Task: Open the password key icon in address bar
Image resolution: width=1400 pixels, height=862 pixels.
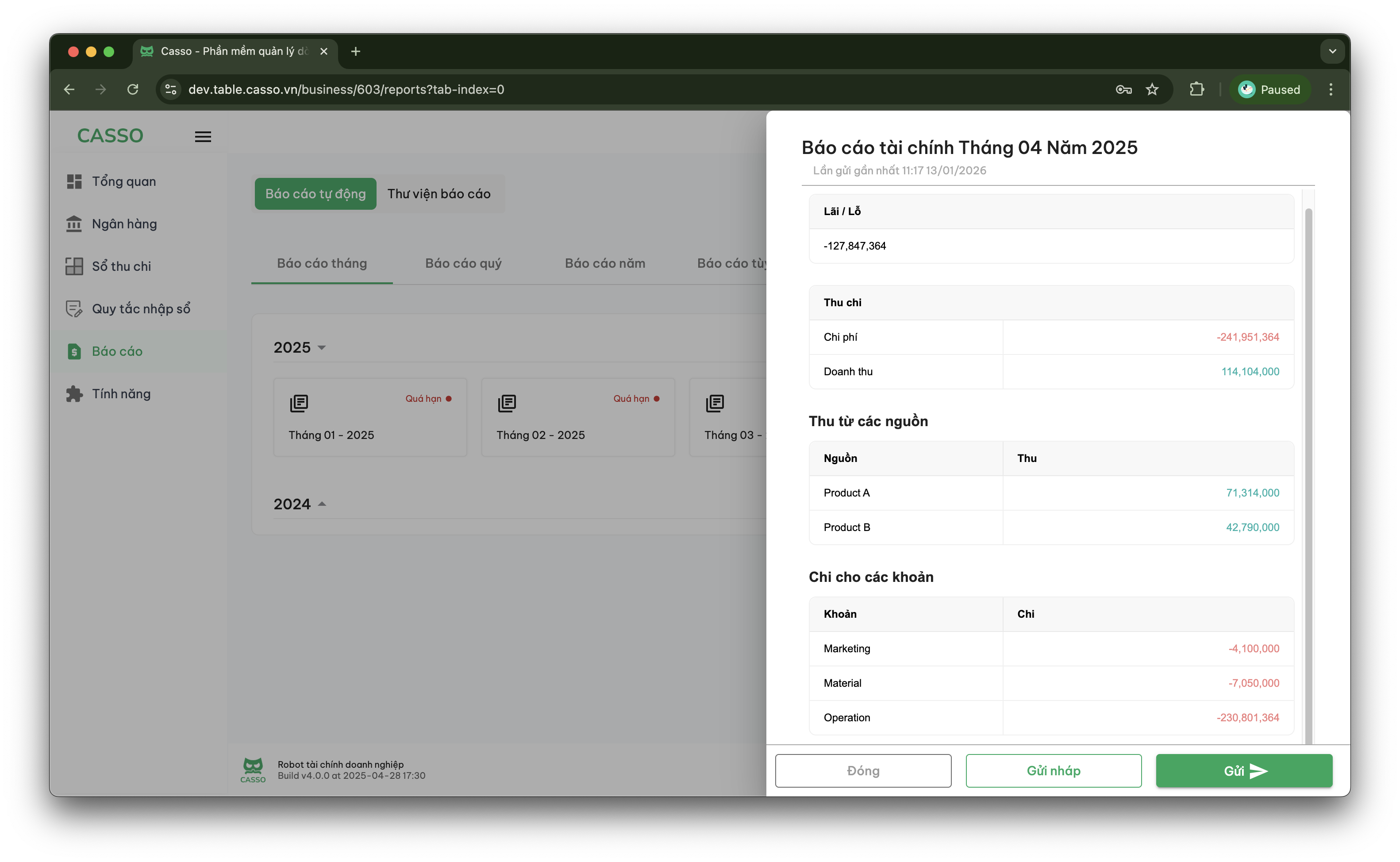Action: click(1123, 89)
